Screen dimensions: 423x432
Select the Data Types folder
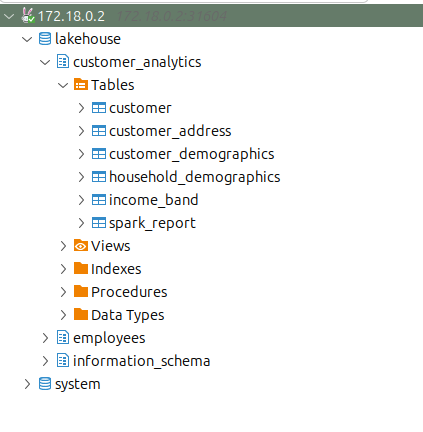(x=128, y=315)
